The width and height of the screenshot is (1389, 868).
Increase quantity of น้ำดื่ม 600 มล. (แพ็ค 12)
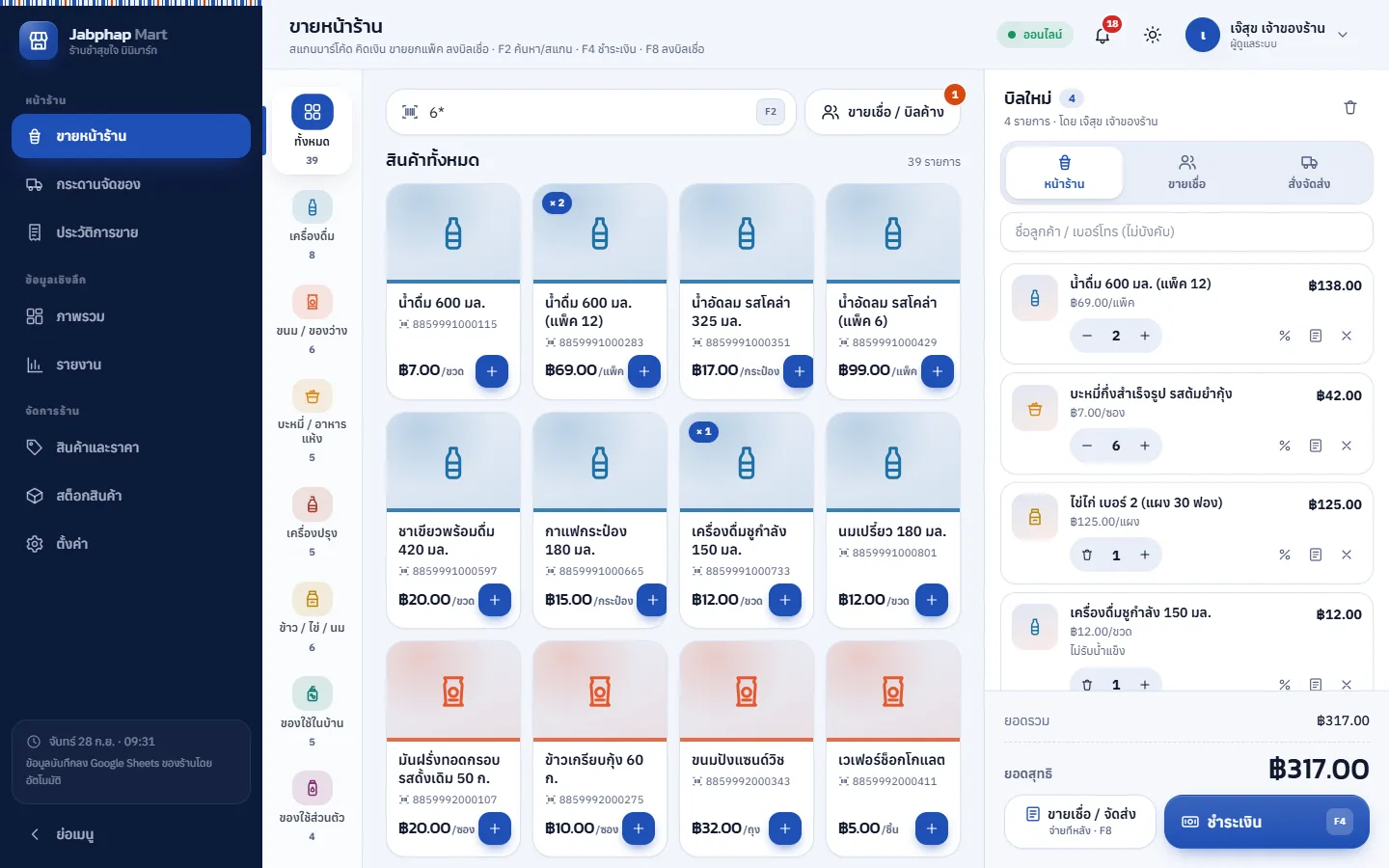1145,336
